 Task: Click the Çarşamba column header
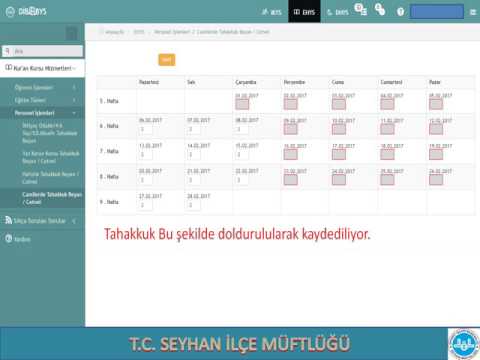tap(246, 82)
